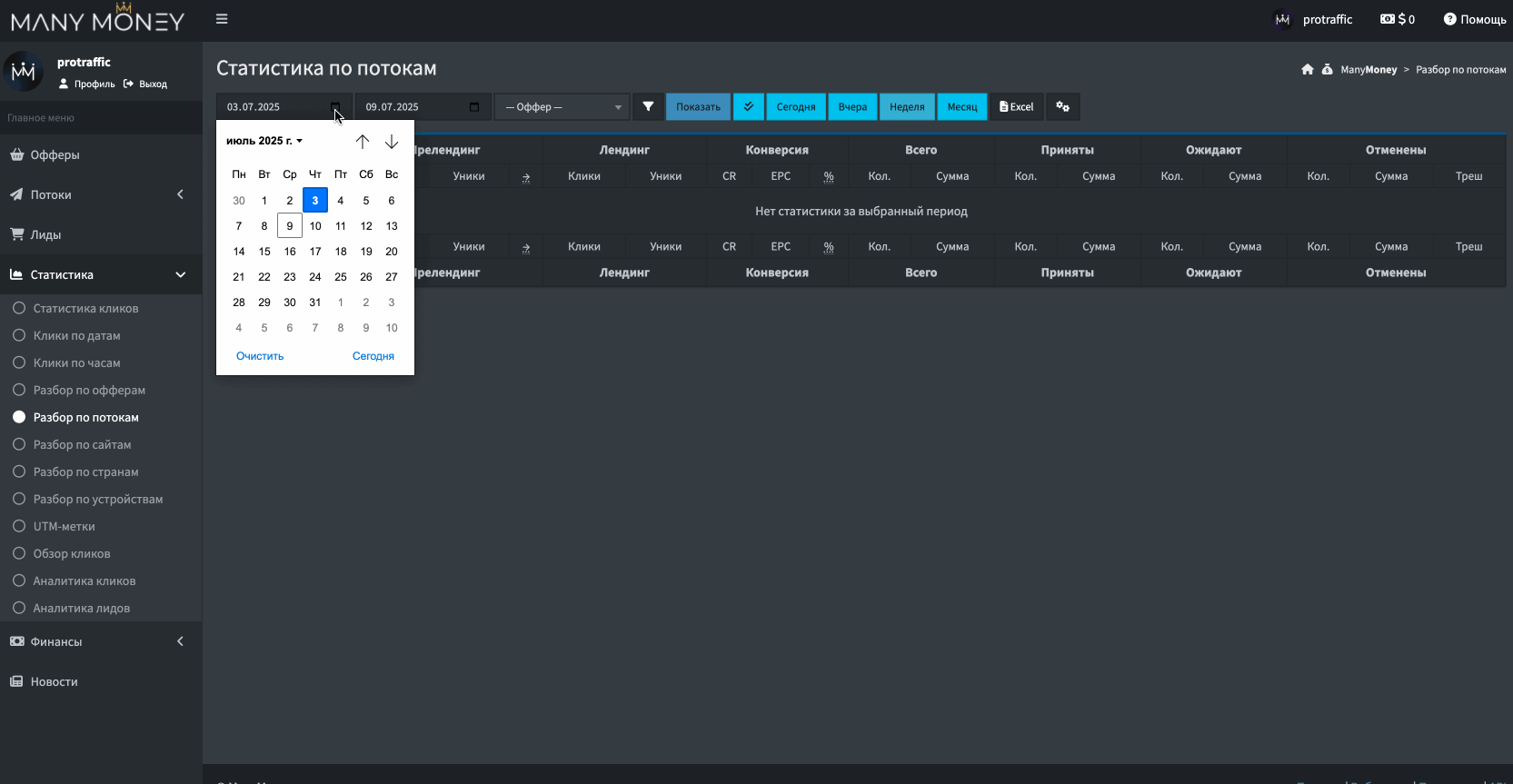Screen dimensions: 1513x784
Task: Click Очистить in the calendar
Action: pos(260,356)
